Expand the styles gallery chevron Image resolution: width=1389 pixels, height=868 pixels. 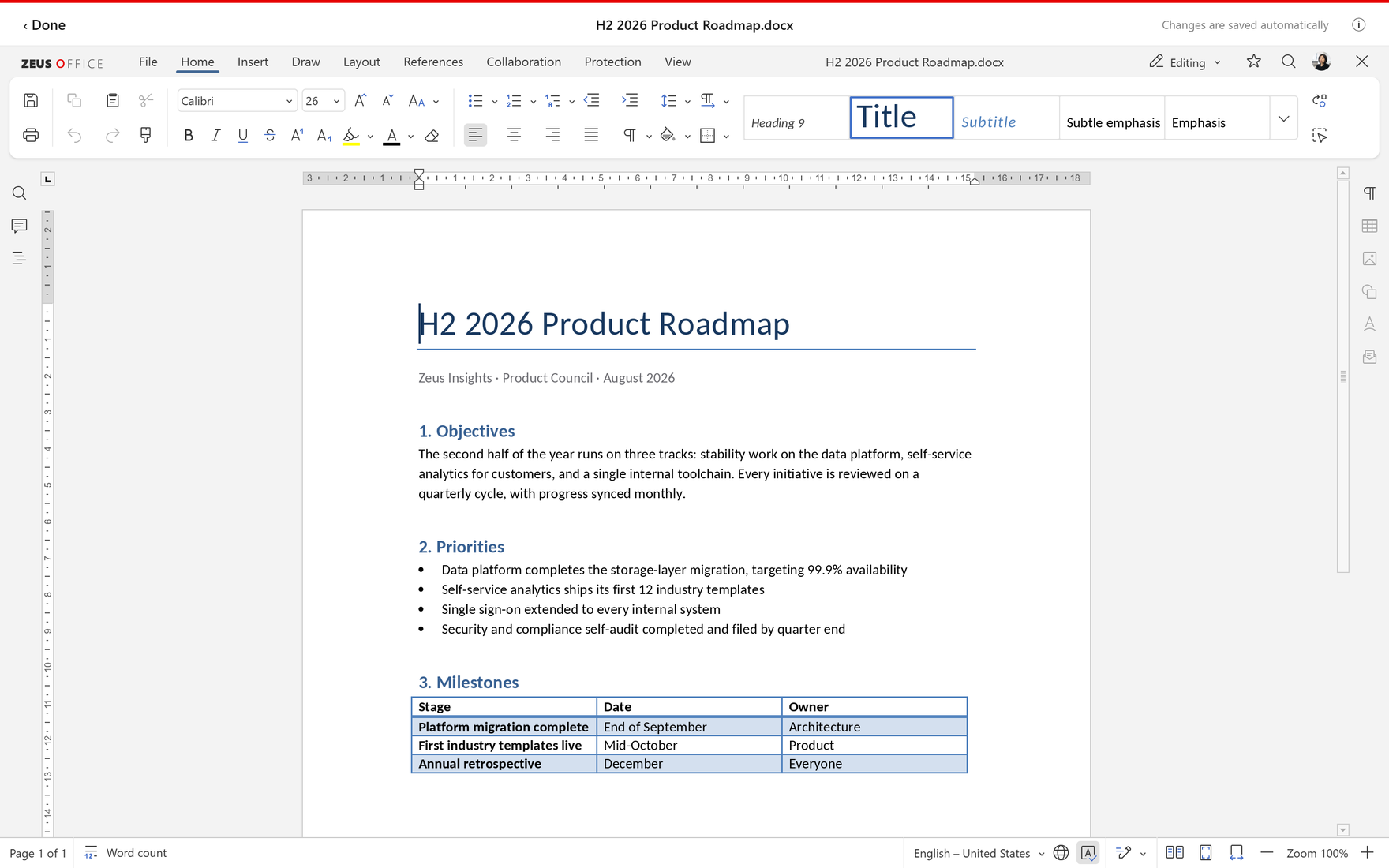click(1284, 118)
